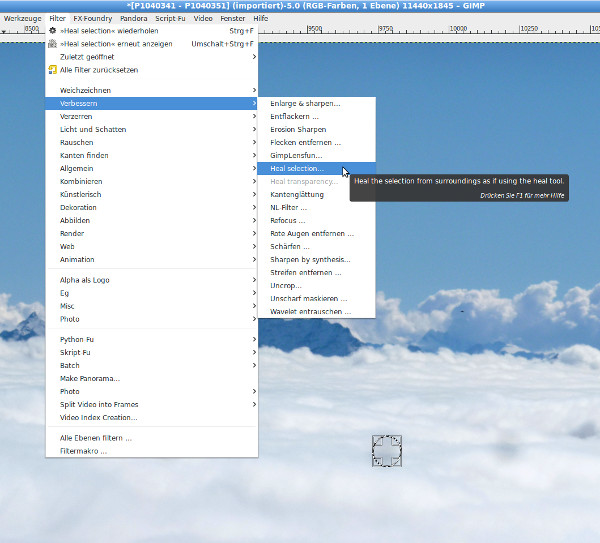Choose Flecken entfernen ... filter
The height and width of the screenshot is (543, 600).
click(x=316, y=142)
